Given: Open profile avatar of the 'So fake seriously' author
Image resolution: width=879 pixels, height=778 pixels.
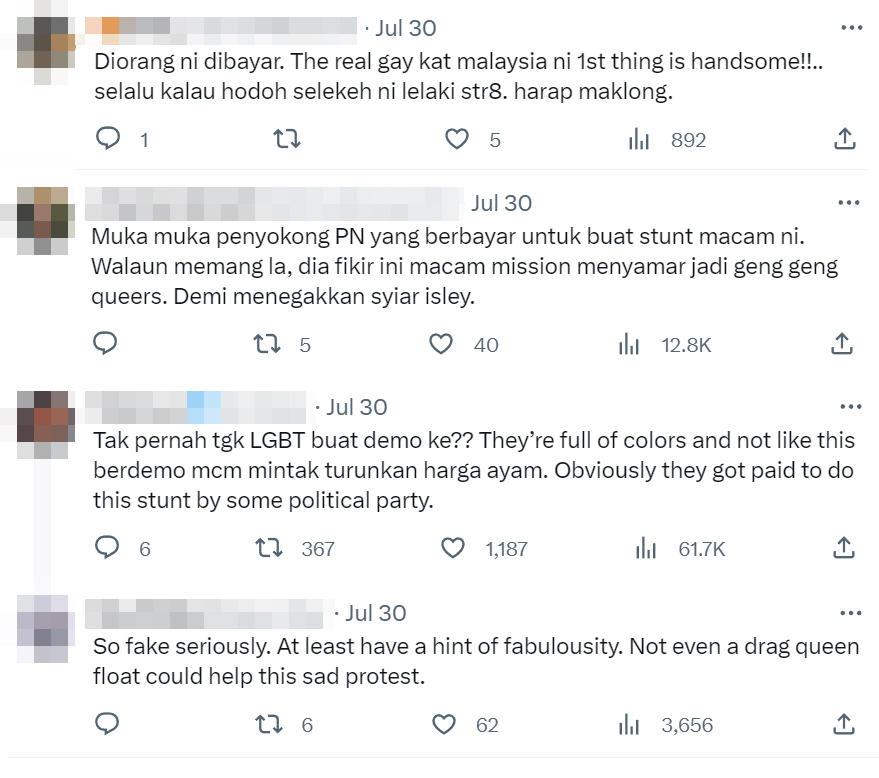Looking at the screenshot, I should 43,629.
